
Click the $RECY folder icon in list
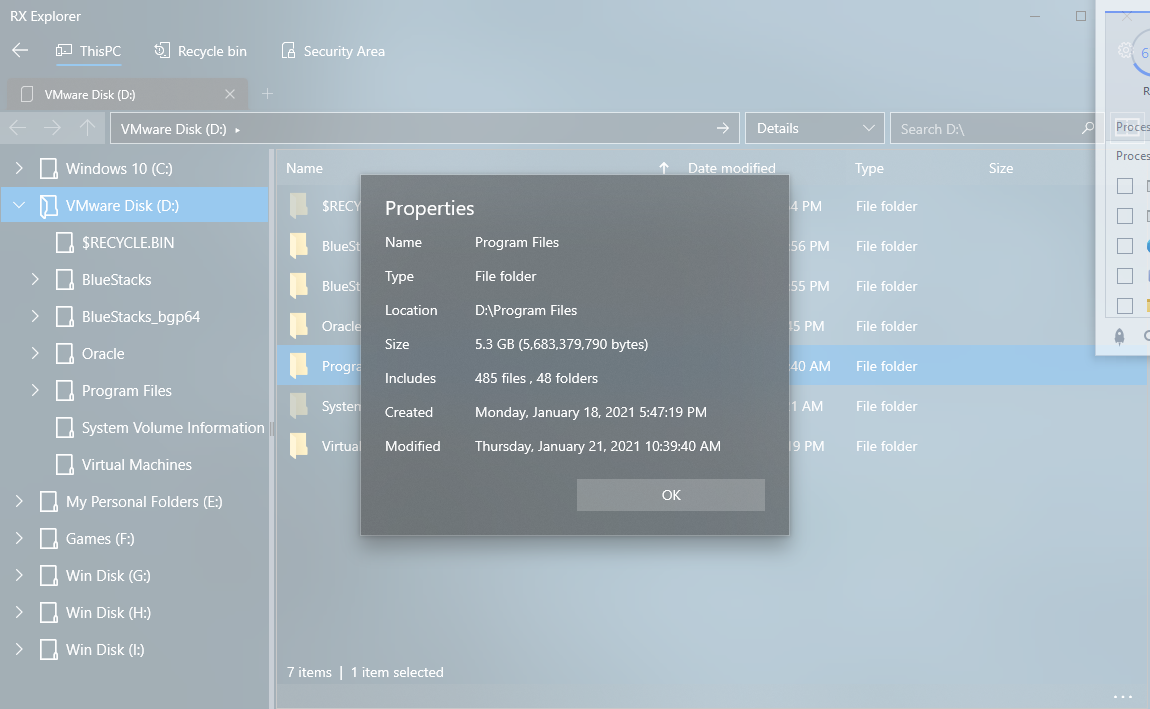pos(299,206)
